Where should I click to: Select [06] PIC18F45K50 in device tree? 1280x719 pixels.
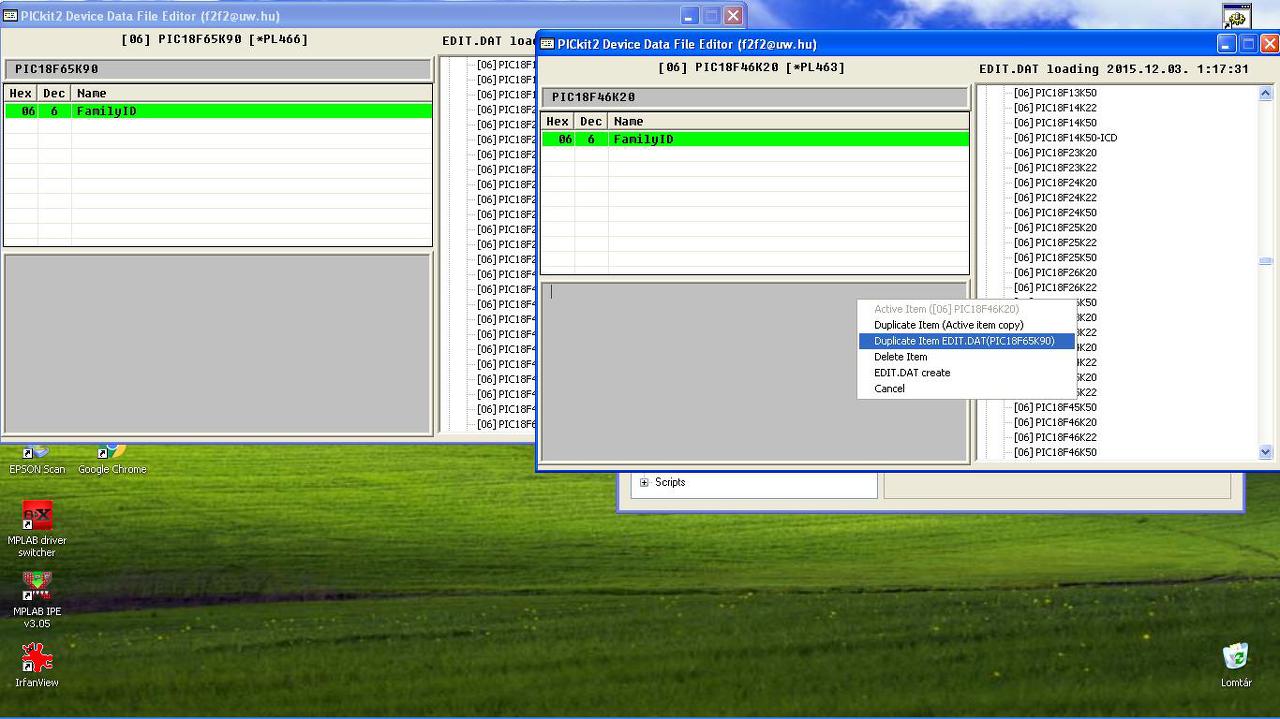1055,408
